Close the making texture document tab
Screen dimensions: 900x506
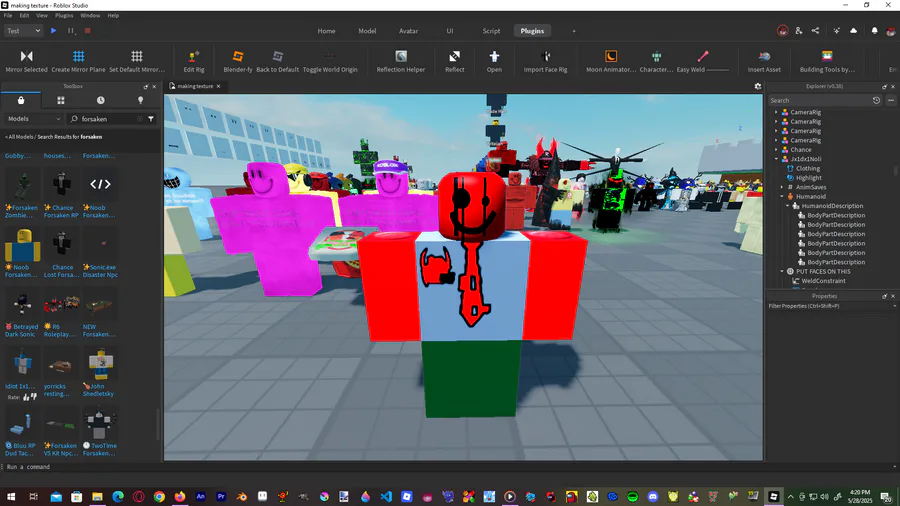coord(218,86)
